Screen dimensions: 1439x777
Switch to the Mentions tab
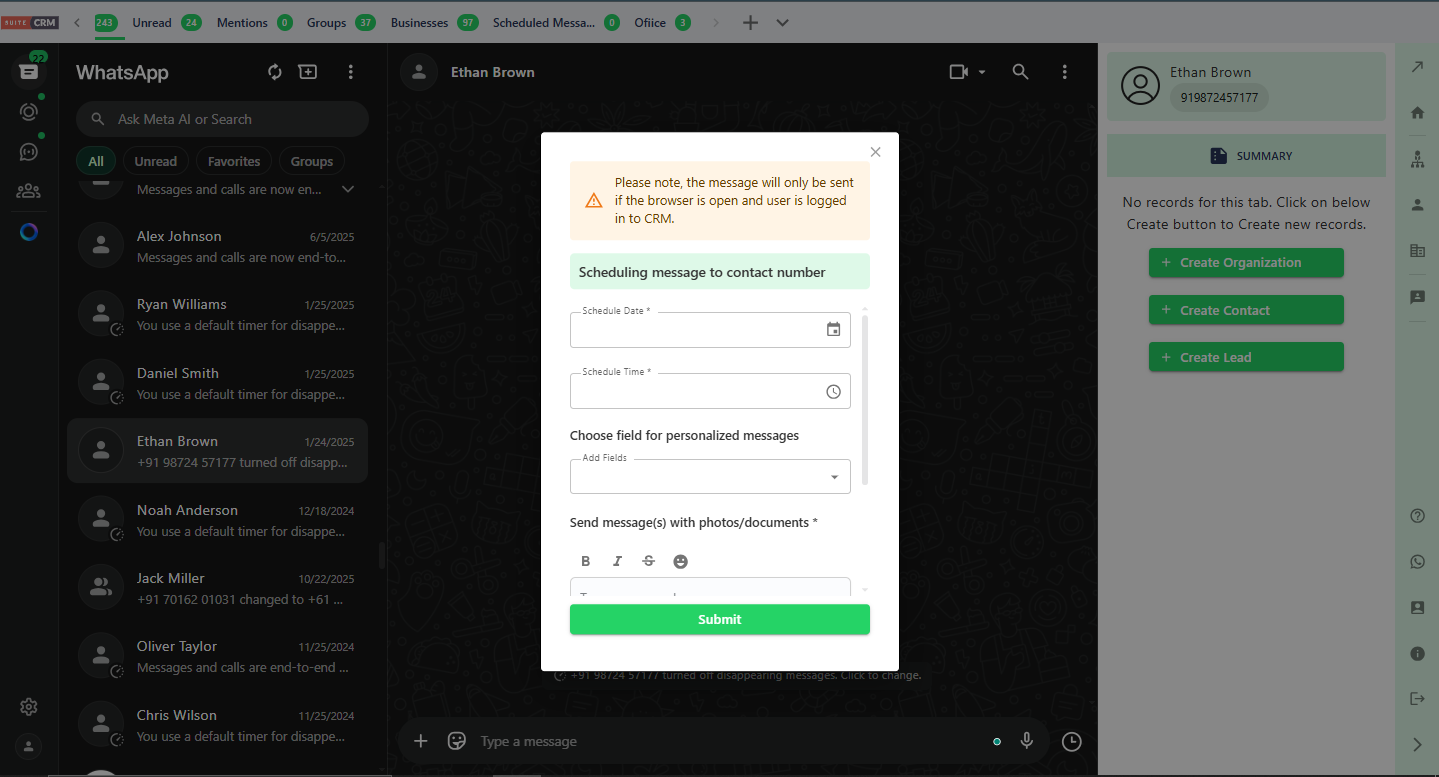(242, 23)
